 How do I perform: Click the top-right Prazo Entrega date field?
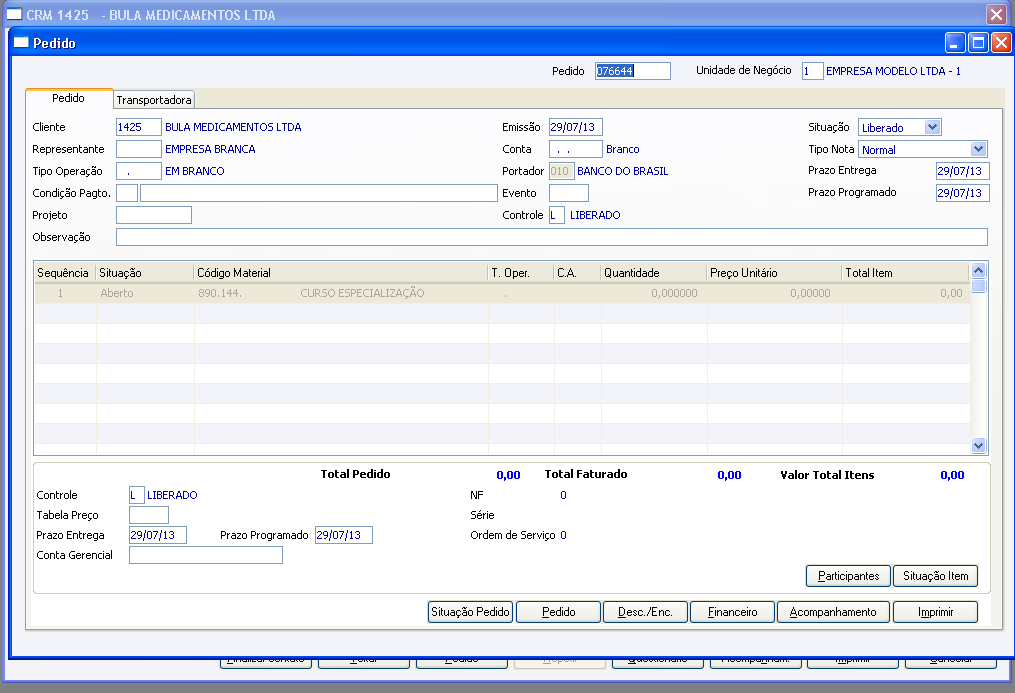[x=962, y=171]
